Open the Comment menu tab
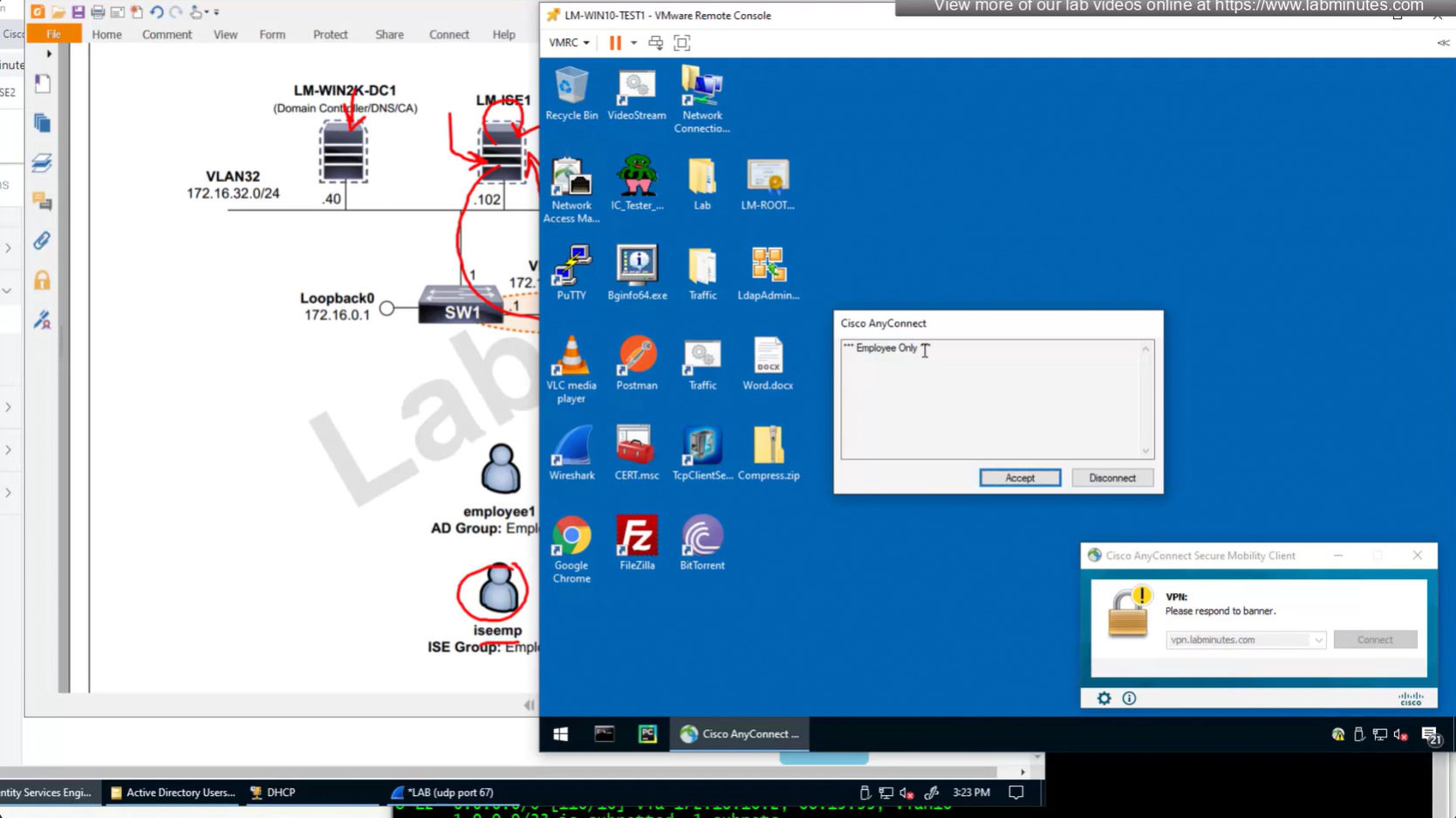 [x=167, y=35]
